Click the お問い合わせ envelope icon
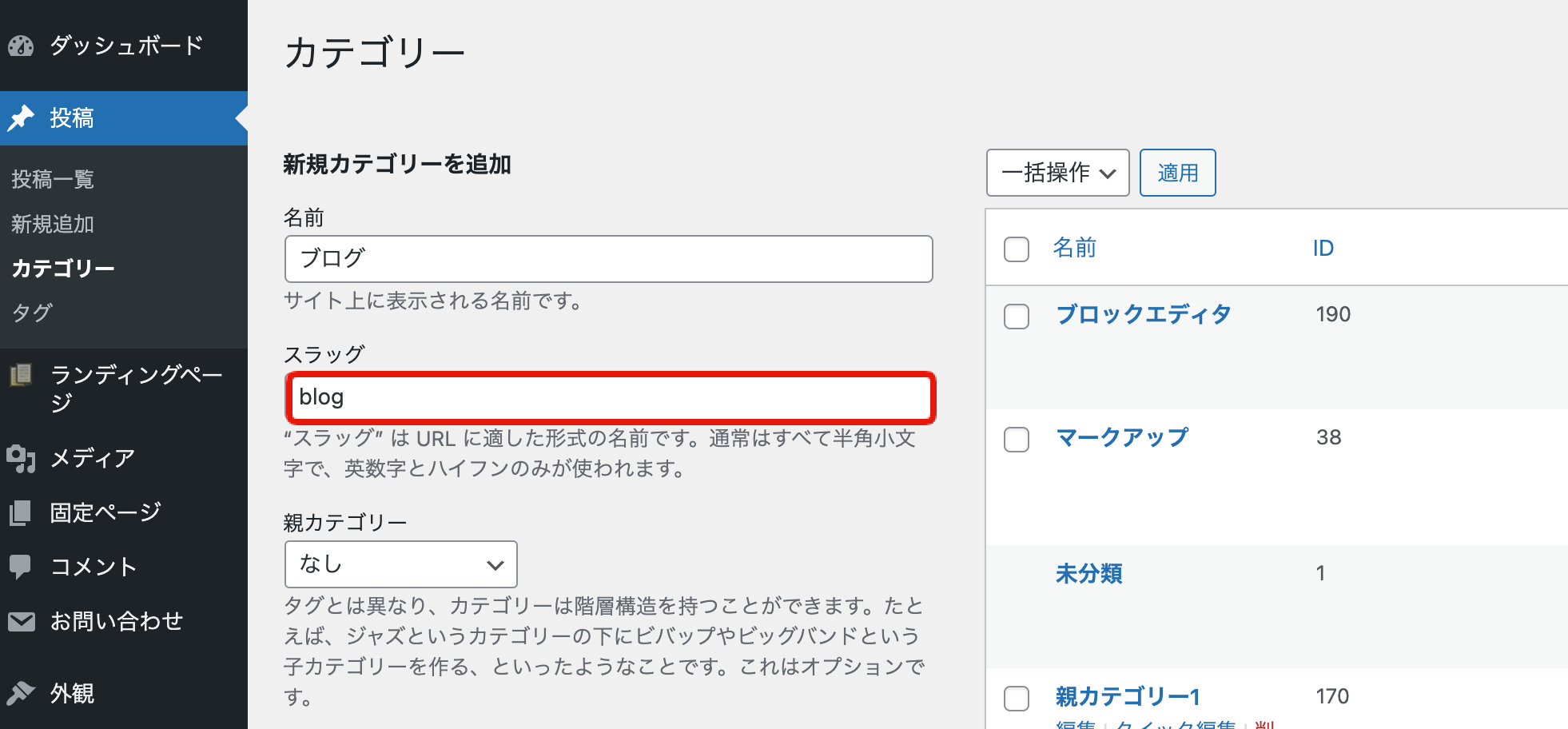 pyautogui.click(x=22, y=620)
